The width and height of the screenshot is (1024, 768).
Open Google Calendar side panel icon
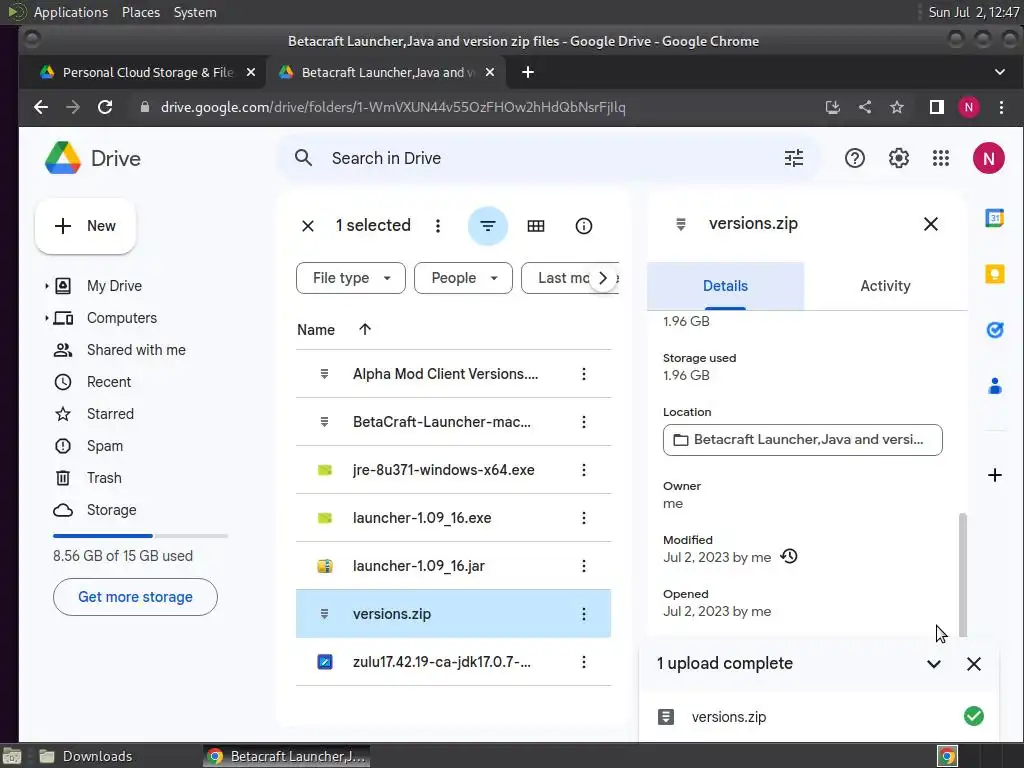coord(994,217)
